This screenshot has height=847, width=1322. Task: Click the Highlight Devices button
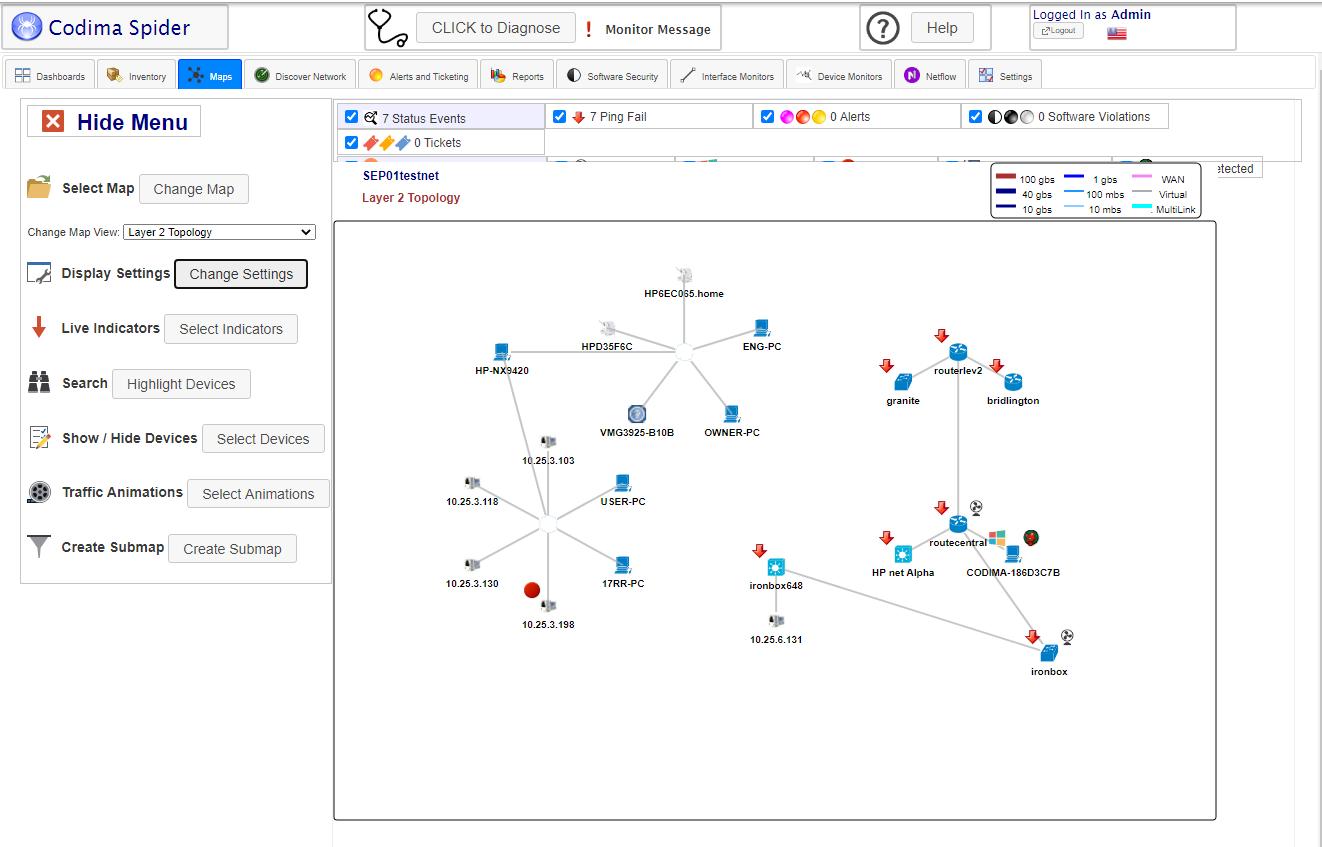pos(181,384)
